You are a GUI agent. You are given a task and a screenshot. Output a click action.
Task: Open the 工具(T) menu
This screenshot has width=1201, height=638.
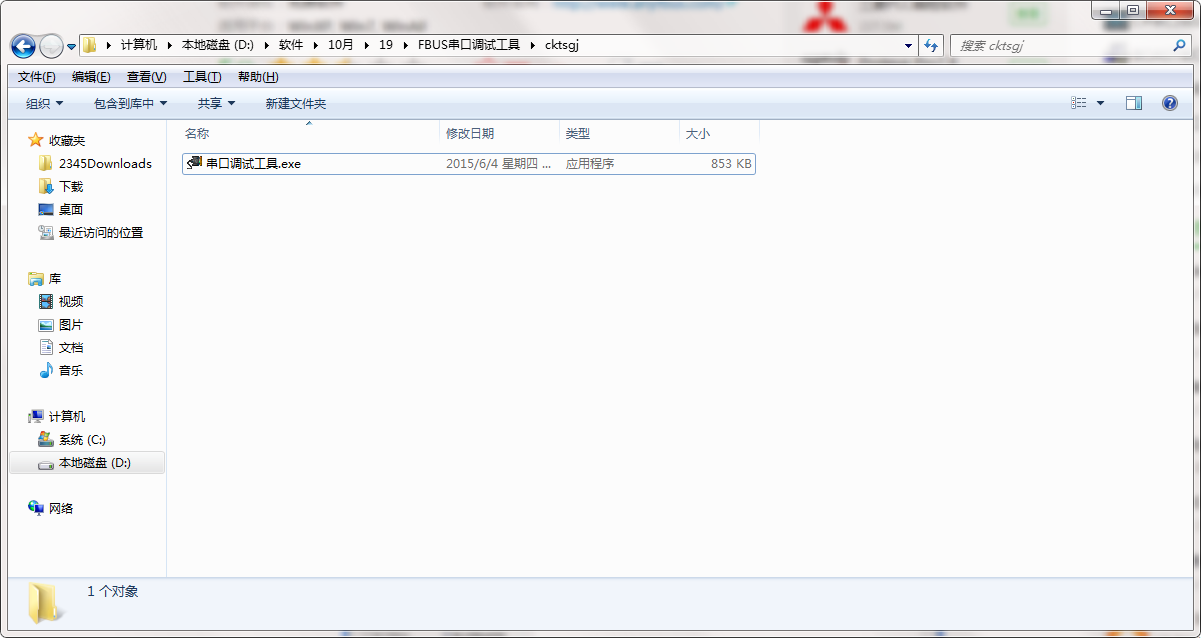[202, 77]
